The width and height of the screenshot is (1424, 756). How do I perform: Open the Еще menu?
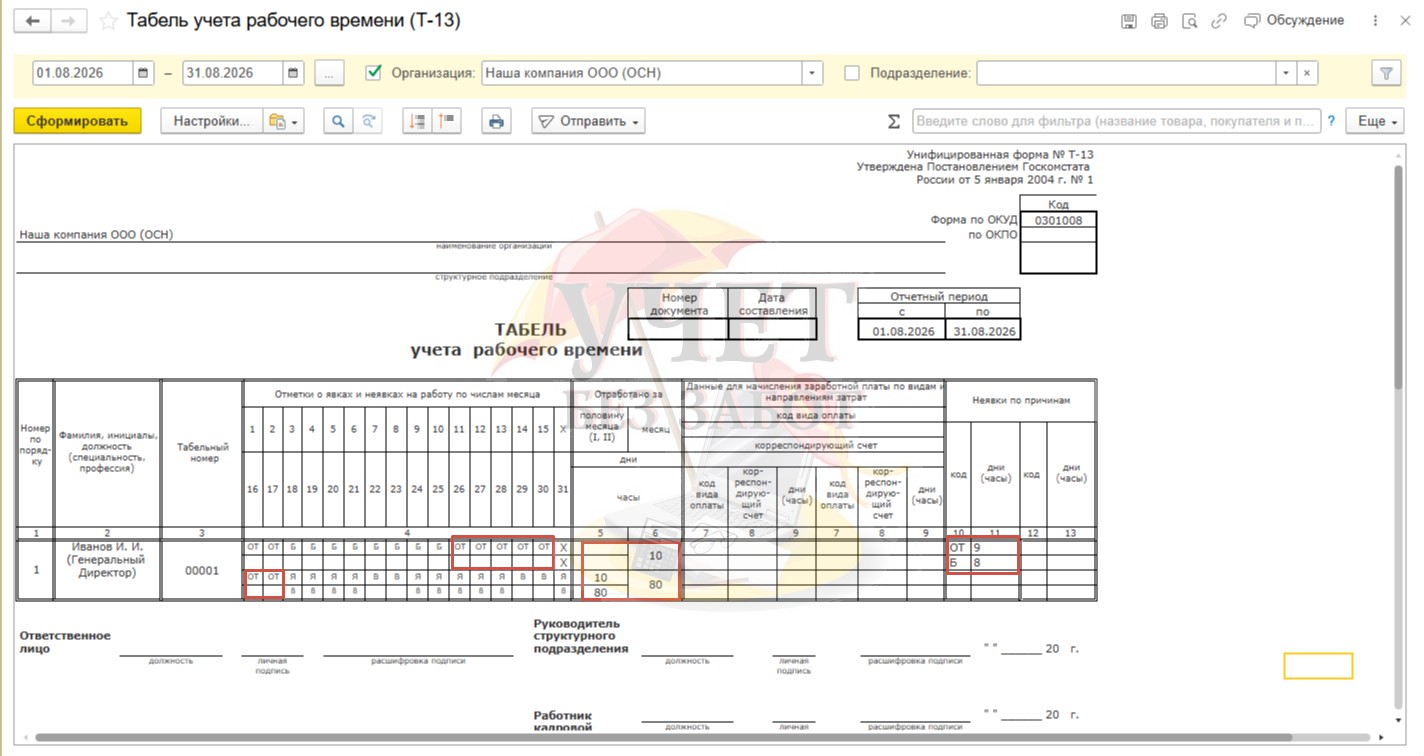[1373, 121]
